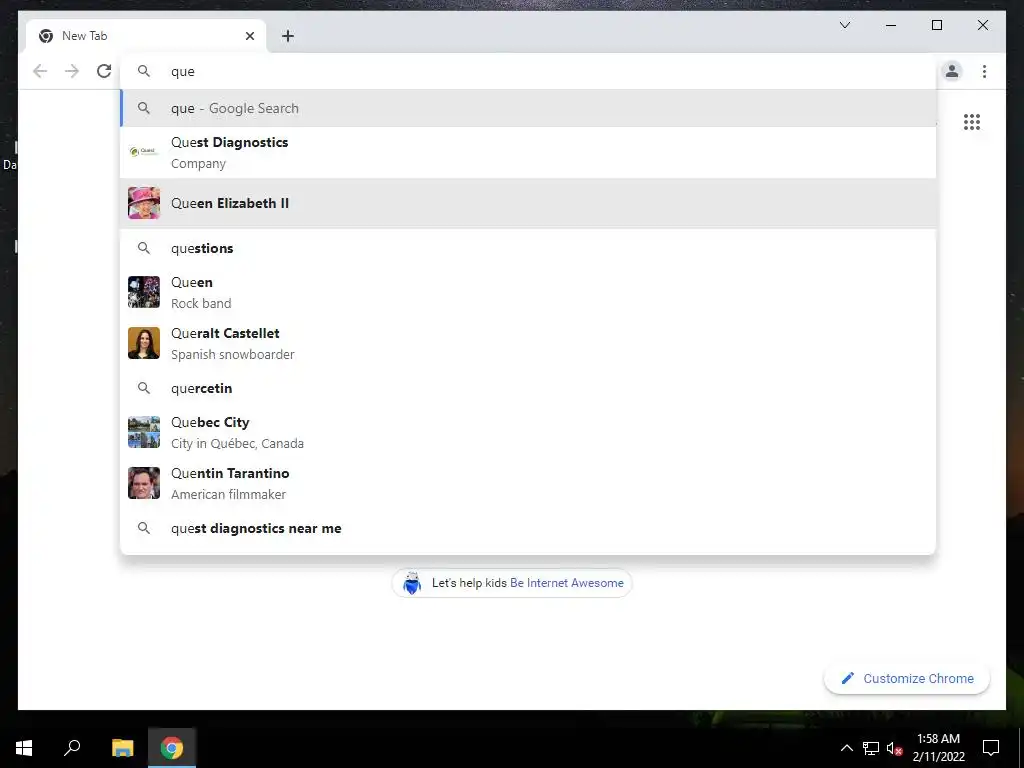Click the browser forward arrow
This screenshot has width=1024, height=768.
click(72, 71)
